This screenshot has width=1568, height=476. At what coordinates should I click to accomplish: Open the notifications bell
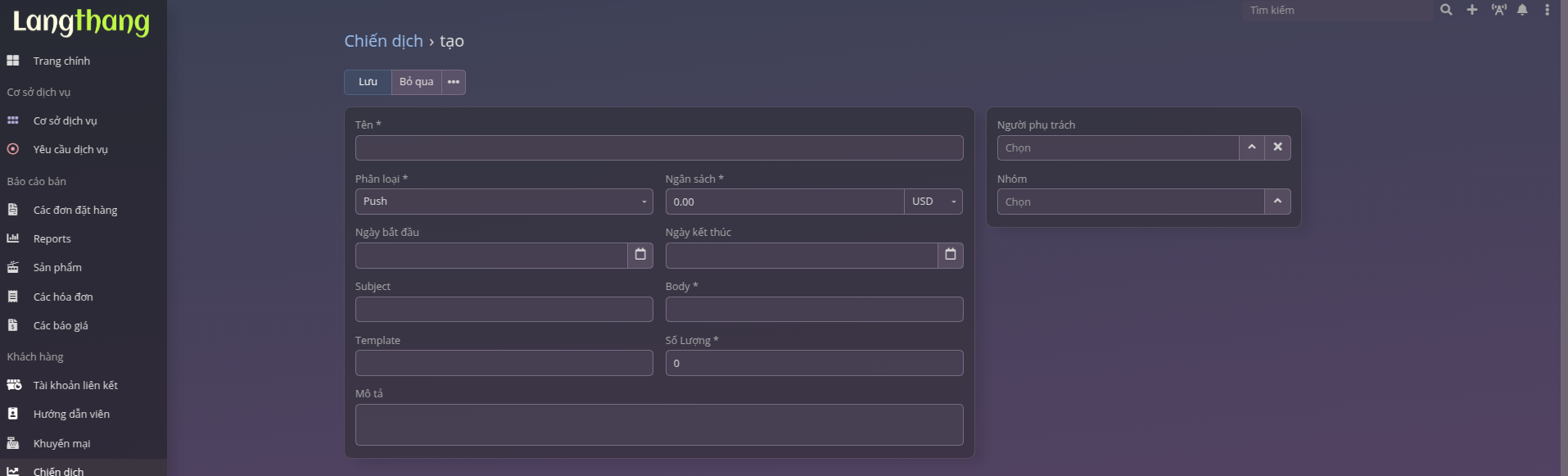pos(1522,10)
